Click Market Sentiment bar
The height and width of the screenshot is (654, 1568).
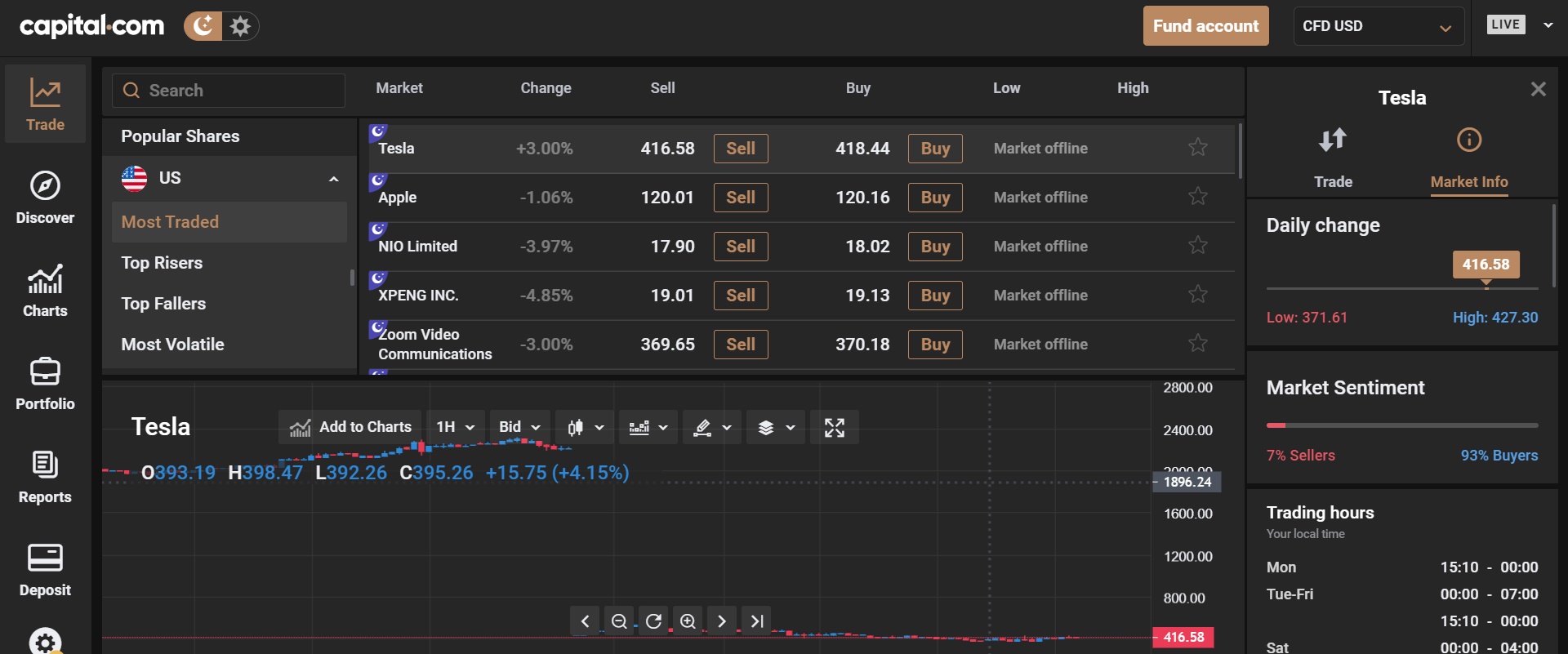pyautogui.click(x=1402, y=425)
